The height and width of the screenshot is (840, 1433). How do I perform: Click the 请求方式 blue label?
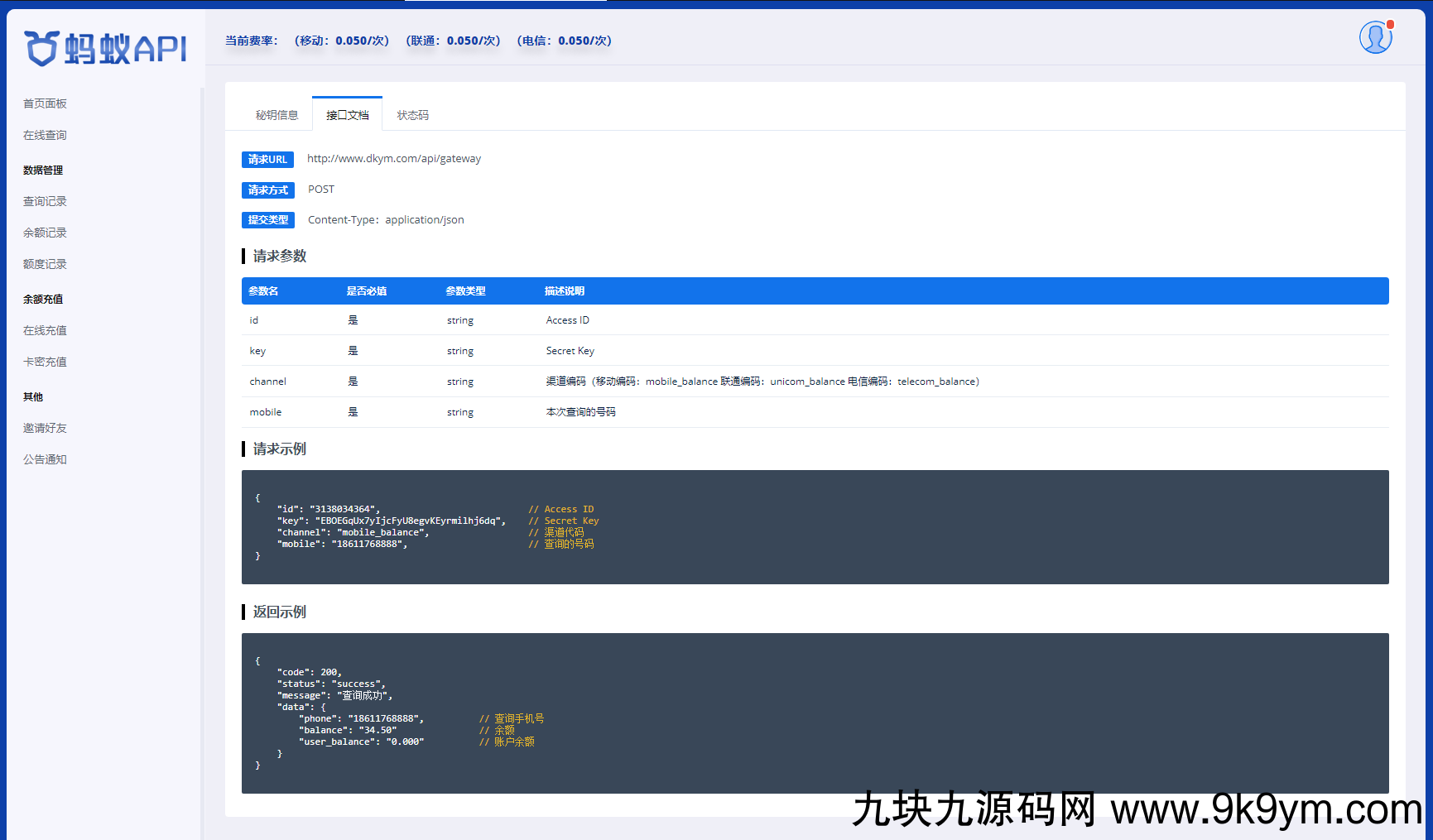tap(267, 190)
